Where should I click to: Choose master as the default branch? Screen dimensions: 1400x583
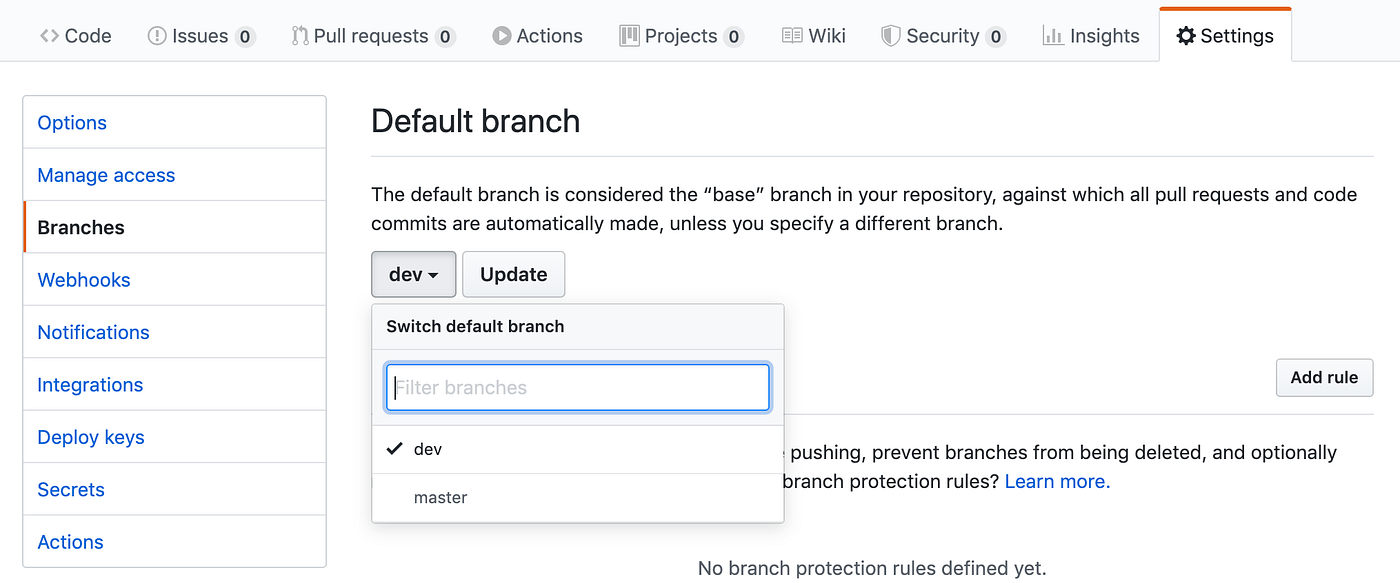pos(578,497)
